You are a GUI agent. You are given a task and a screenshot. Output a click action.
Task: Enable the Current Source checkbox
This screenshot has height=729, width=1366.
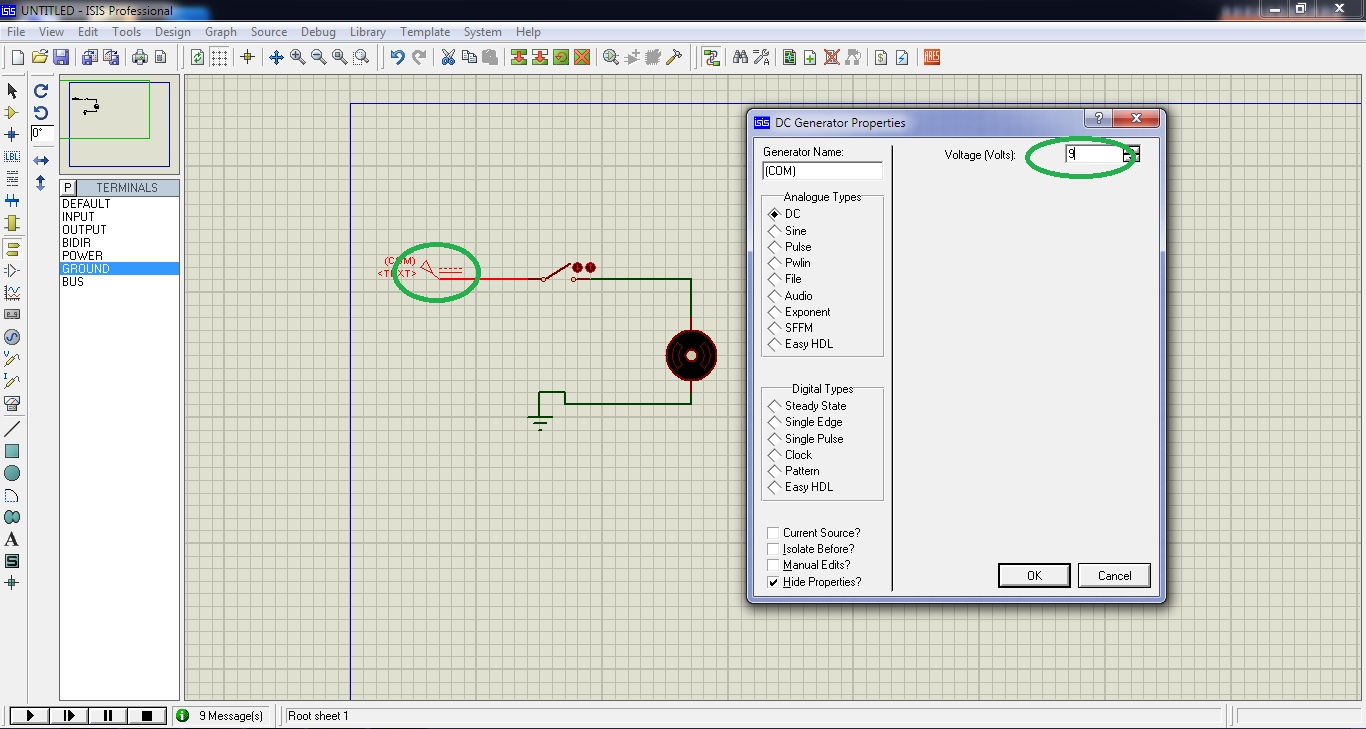[771, 532]
